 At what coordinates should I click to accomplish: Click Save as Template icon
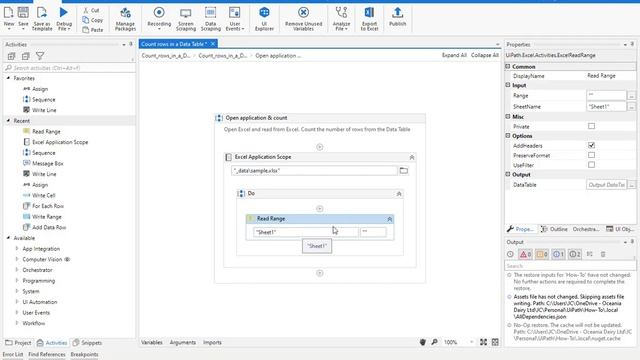tap(42, 13)
